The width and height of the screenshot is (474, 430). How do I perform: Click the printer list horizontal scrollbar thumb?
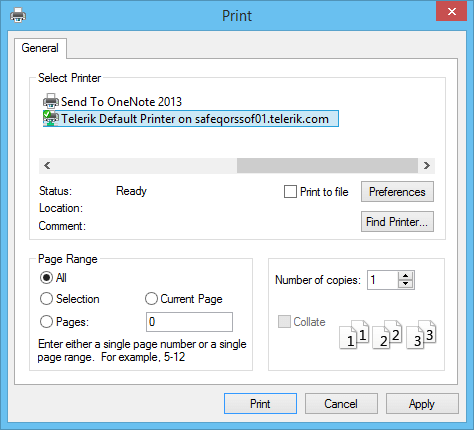point(327,166)
